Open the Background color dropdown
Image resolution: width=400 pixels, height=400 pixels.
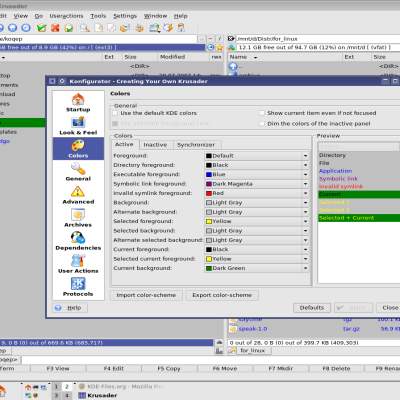click(256, 202)
